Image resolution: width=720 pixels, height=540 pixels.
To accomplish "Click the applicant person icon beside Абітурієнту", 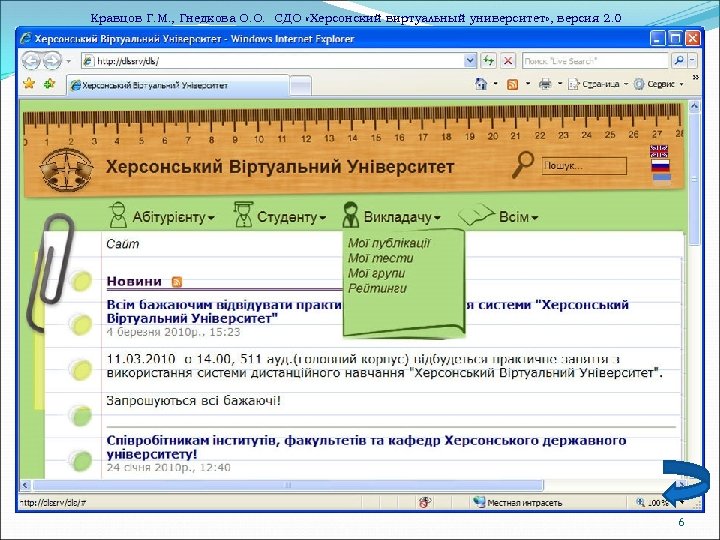I will [x=118, y=215].
